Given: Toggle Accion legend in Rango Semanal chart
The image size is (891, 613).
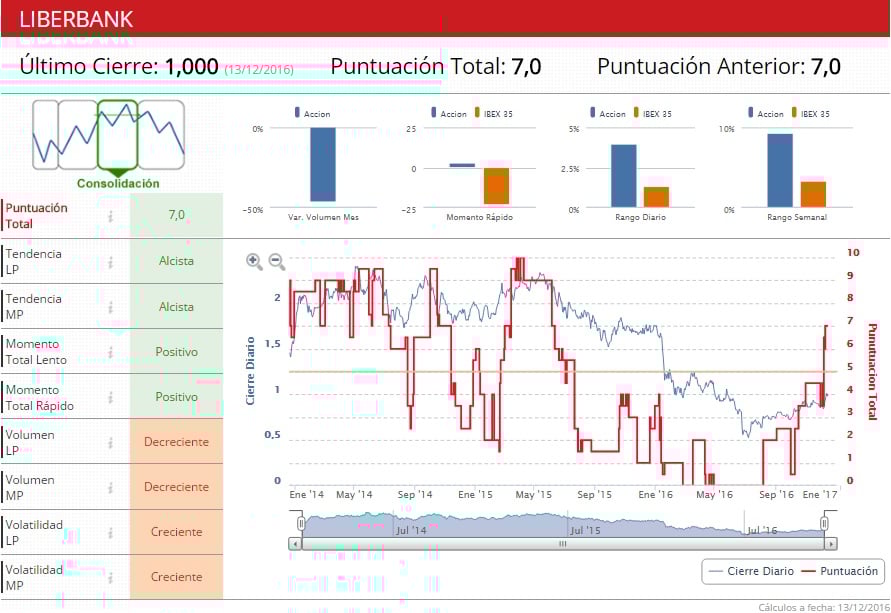Looking at the screenshot, I should pyautogui.click(x=765, y=113).
